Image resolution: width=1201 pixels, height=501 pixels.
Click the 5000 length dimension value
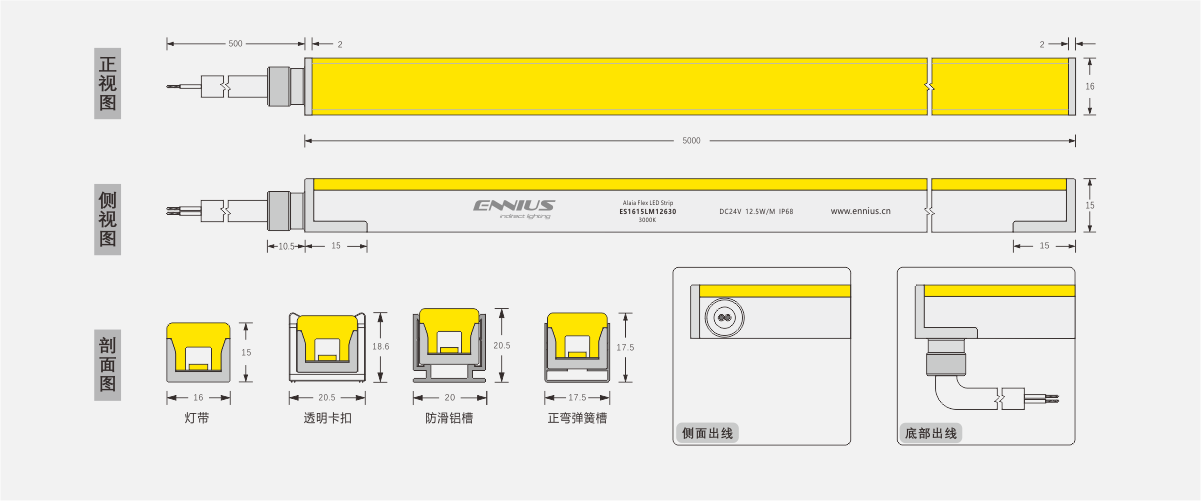point(691,141)
